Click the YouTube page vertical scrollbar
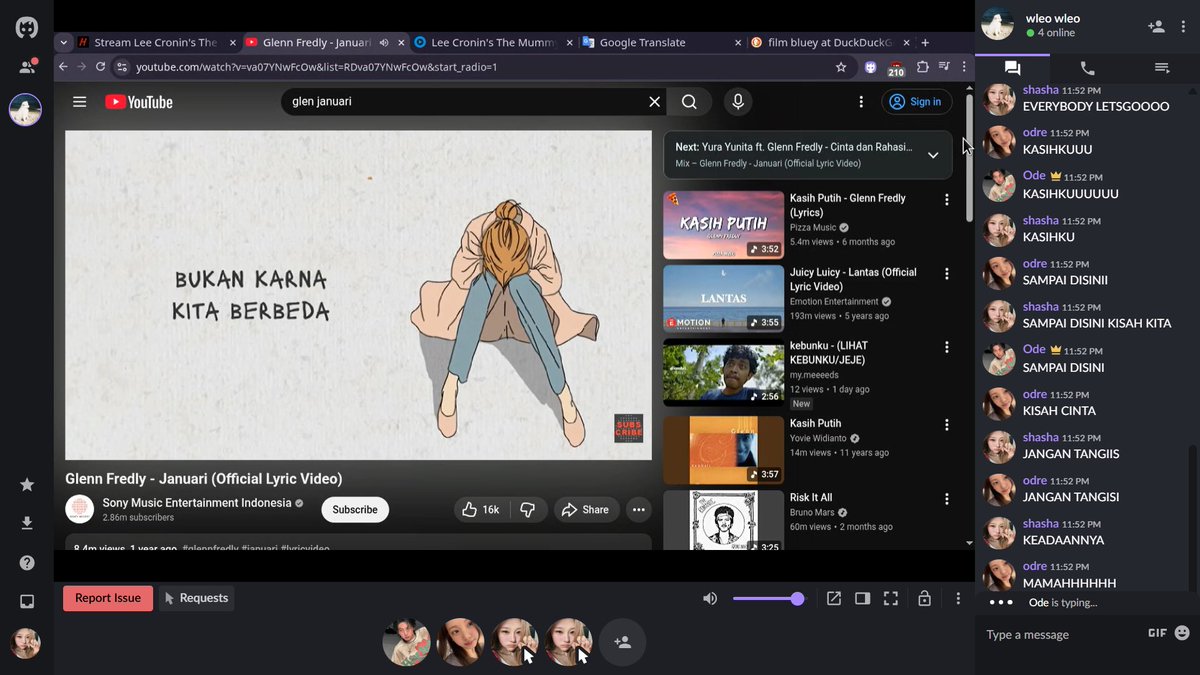1200x675 pixels. pos(969,160)
